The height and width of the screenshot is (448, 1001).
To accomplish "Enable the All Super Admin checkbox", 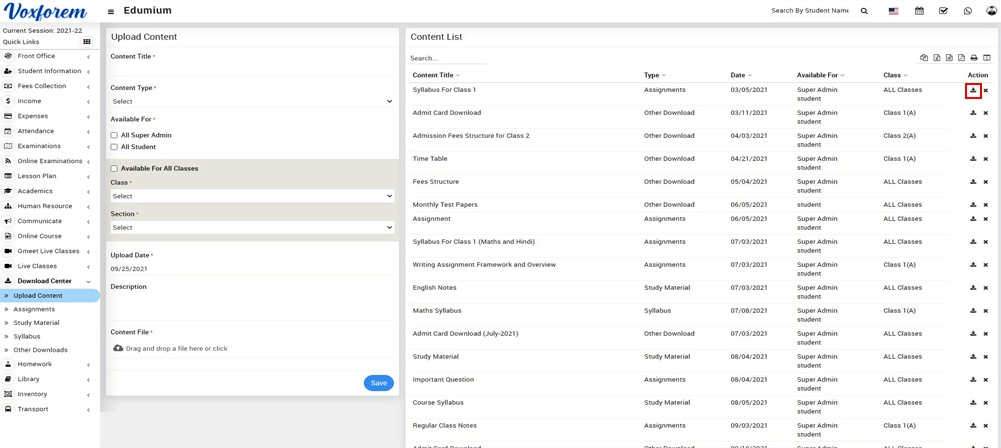I will (x=114, y=135).
